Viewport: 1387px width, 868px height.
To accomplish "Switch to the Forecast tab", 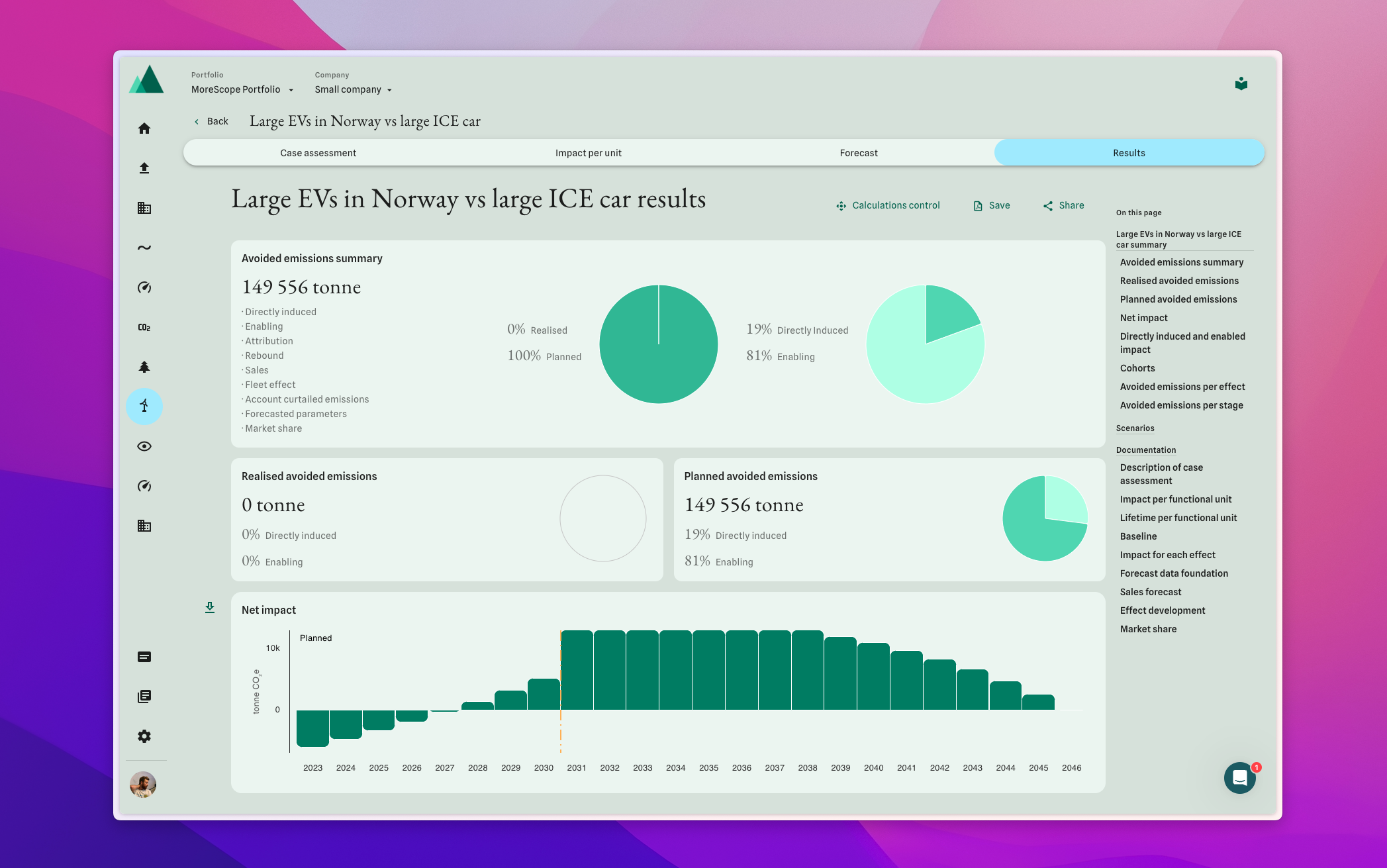I will click(859, 153).
